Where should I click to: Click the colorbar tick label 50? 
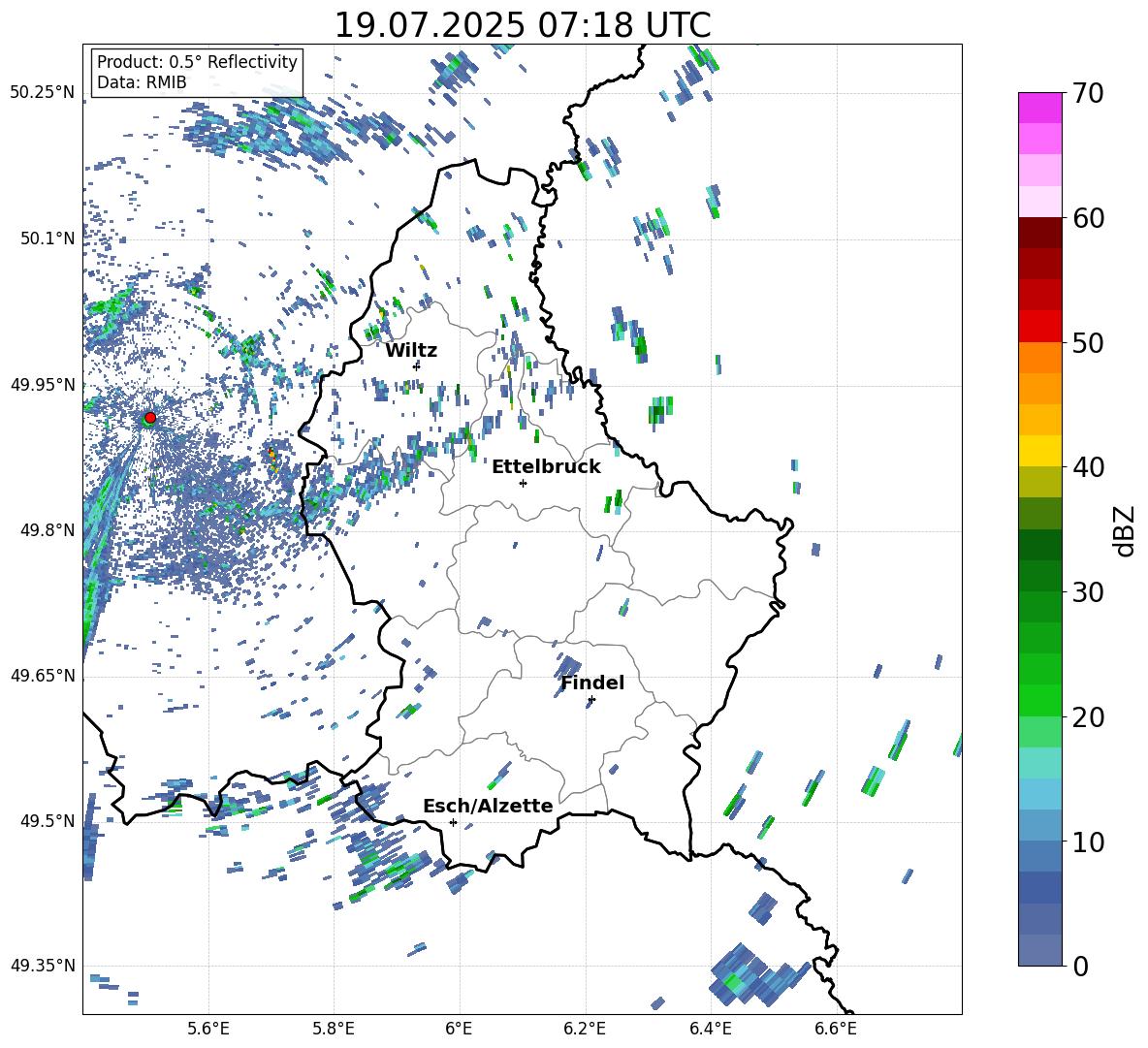pos(1088,342)
